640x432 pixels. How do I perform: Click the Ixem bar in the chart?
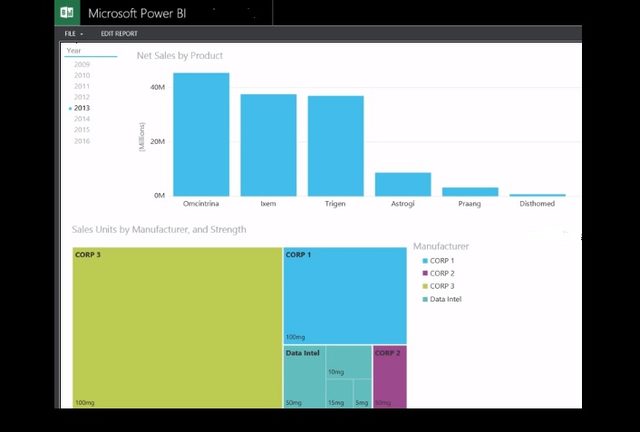pos(269,145)
